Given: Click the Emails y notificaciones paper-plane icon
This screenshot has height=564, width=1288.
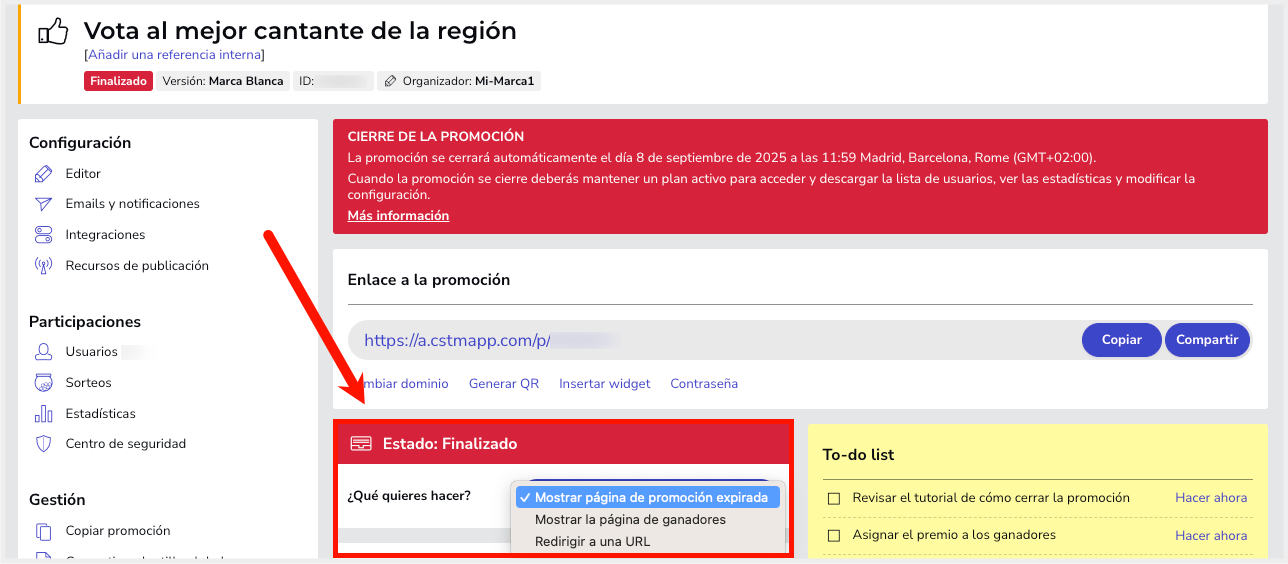Looking at the screenshot, I should pyautogui.click(x=43, y=204).
